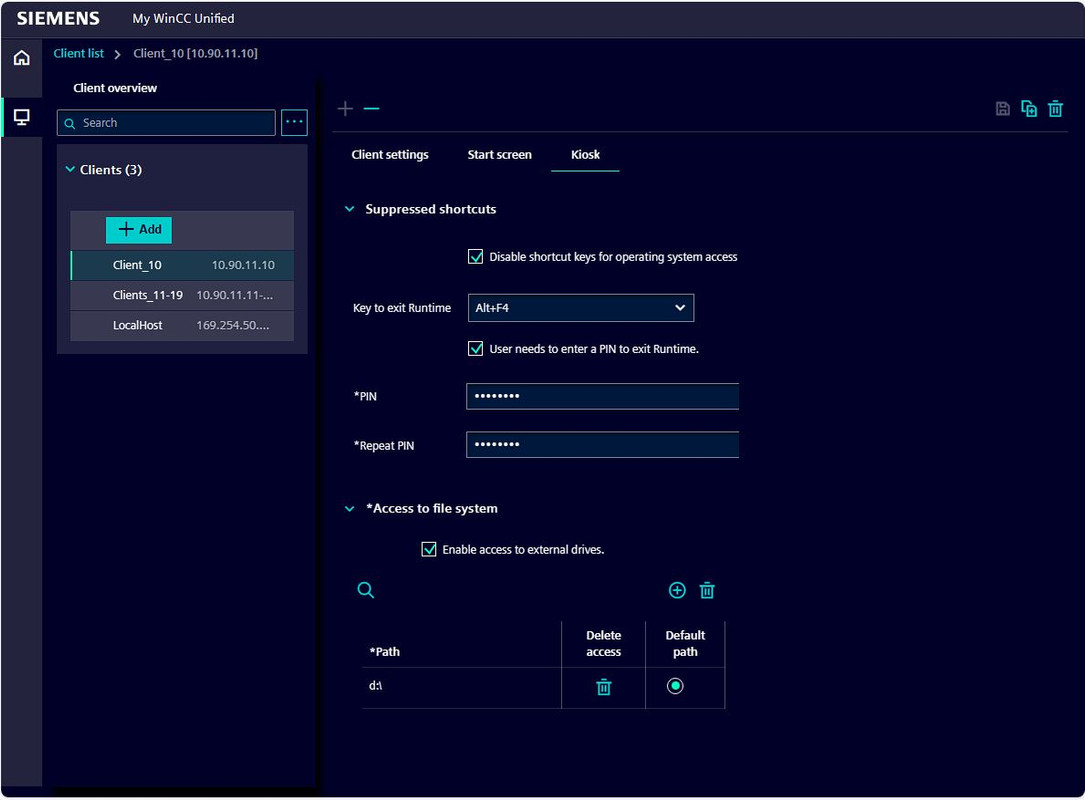The image size is (1085, 800).
Task: Click trash icon next to add path icon
Action: (706, 590)
